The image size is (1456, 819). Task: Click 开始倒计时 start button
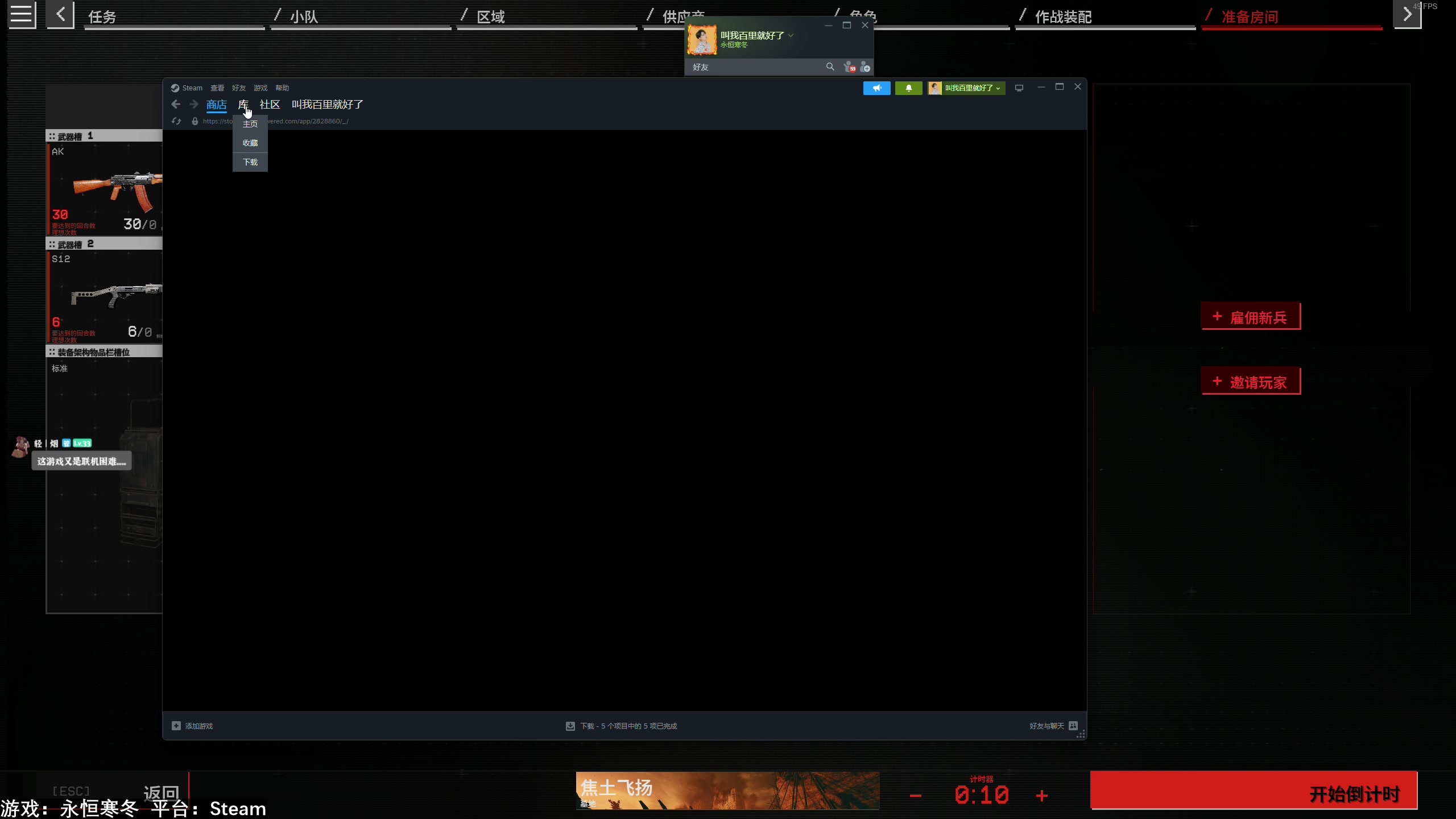[1254, 791]
